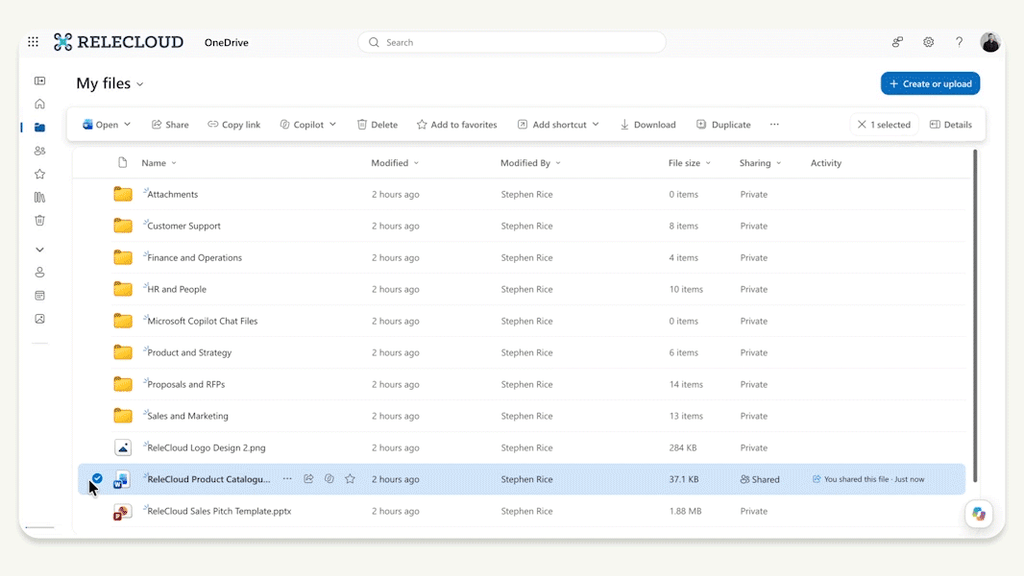
Task: Click Add to favorites in toolbar
Action: click(456, 125)
